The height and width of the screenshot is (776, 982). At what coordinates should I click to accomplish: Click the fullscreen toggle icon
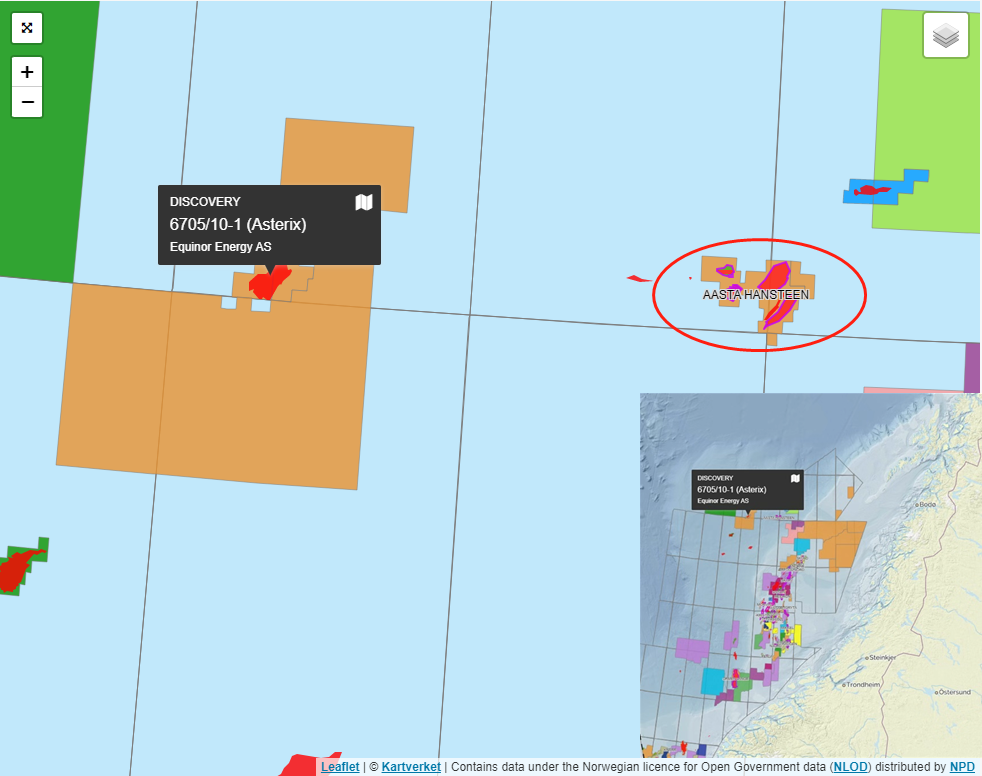point(27,27)
